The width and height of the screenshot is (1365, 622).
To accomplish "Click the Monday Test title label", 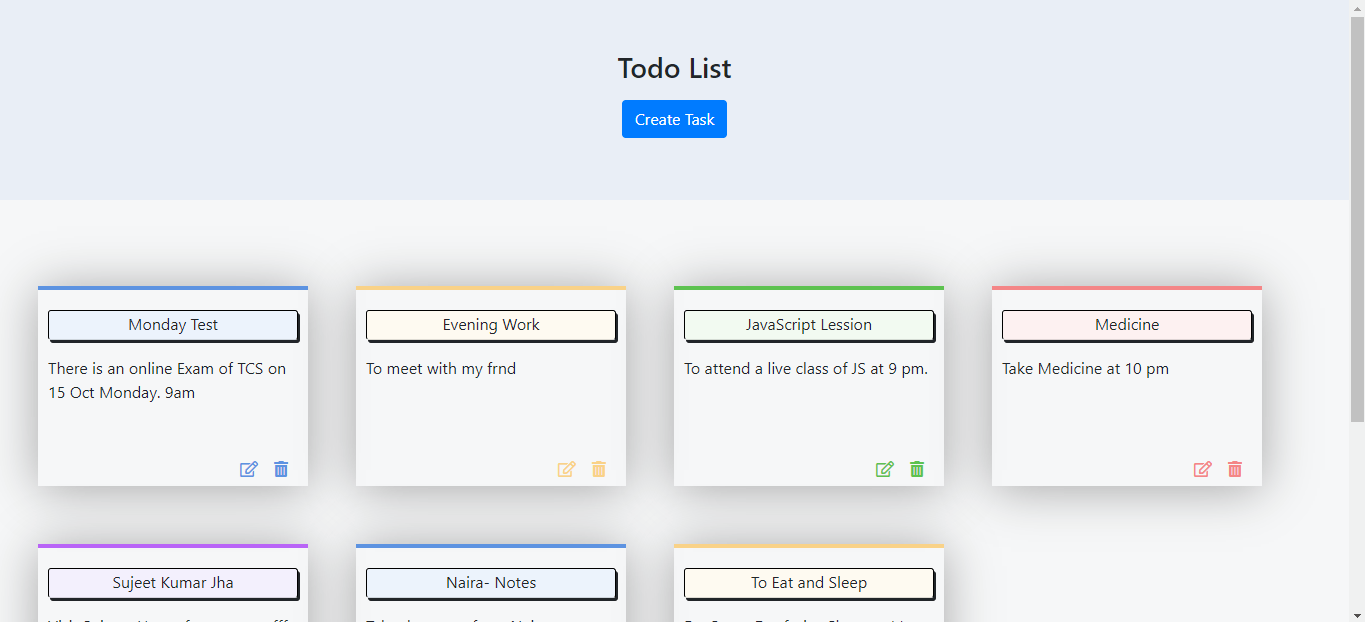I will click(x=173, y=325).
